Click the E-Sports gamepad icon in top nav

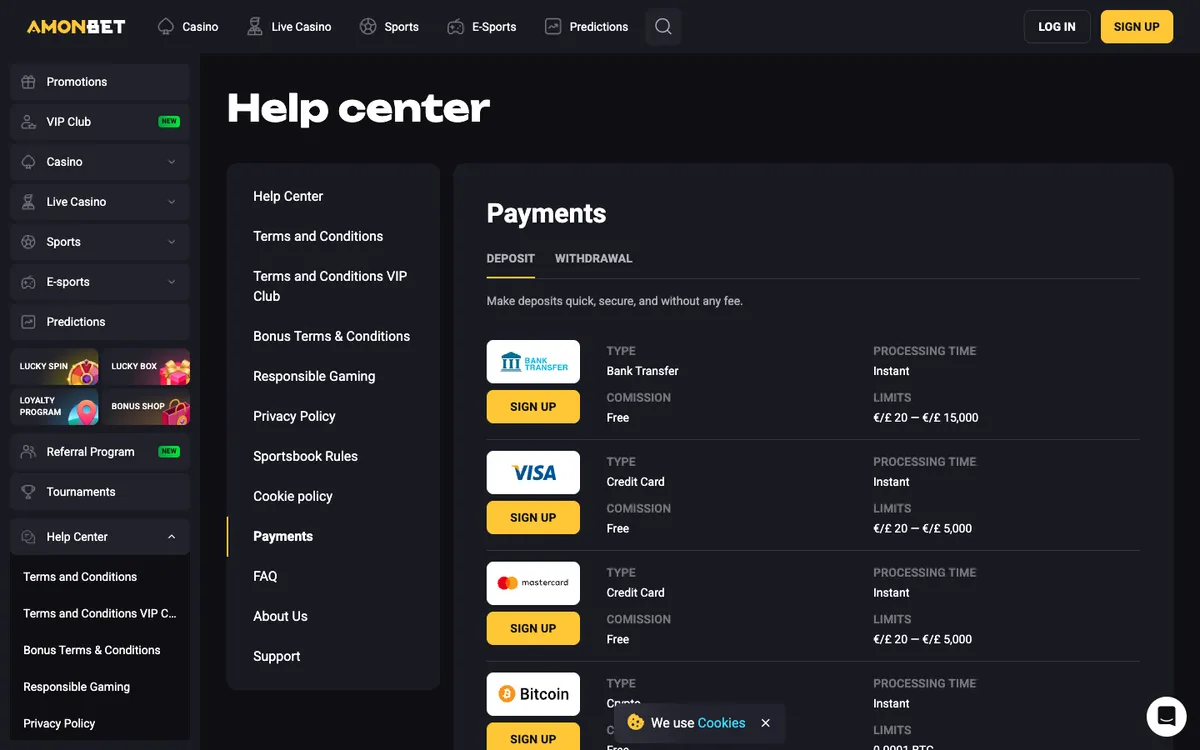(x=456, y=27)
